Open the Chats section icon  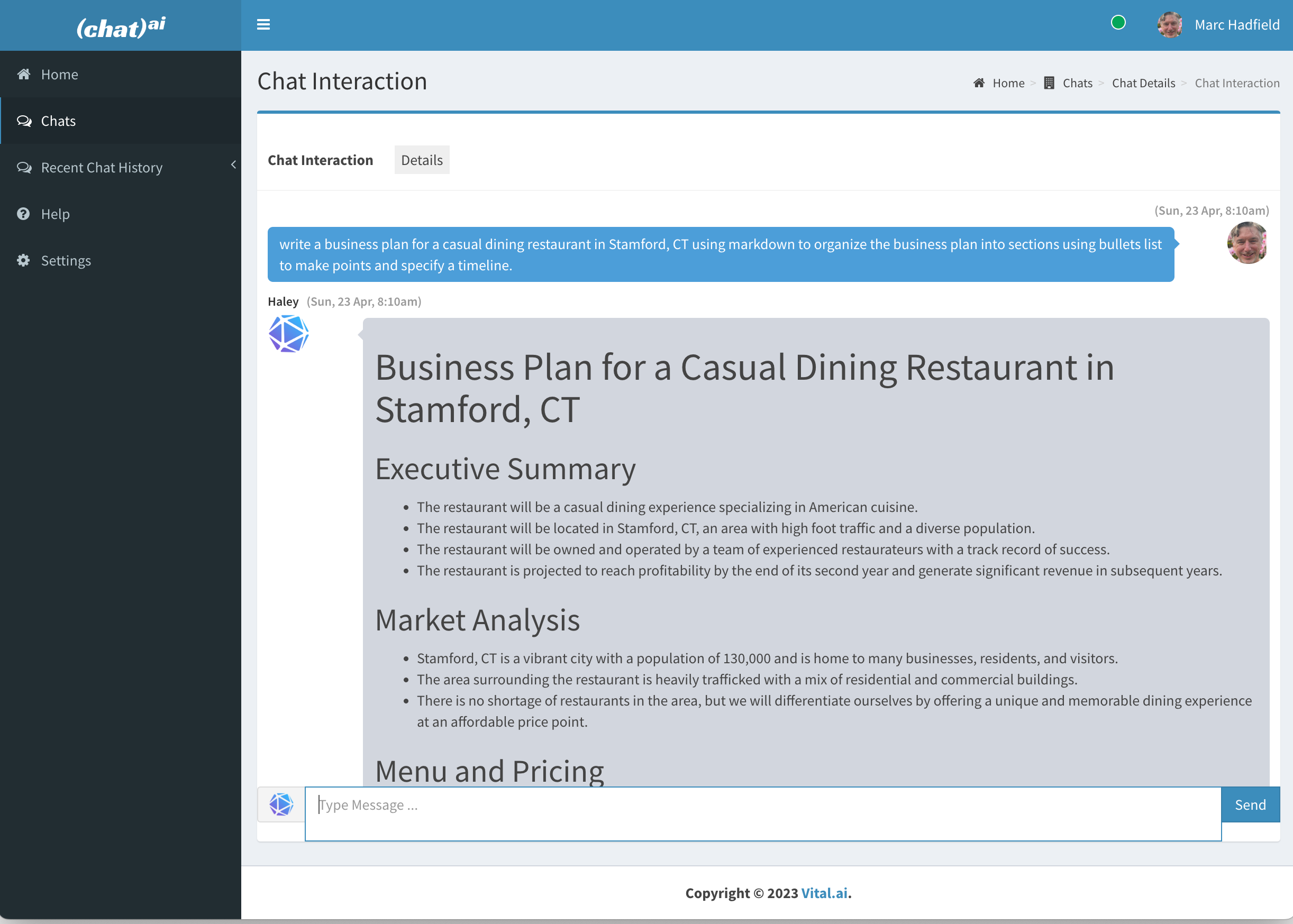(24, 120)
